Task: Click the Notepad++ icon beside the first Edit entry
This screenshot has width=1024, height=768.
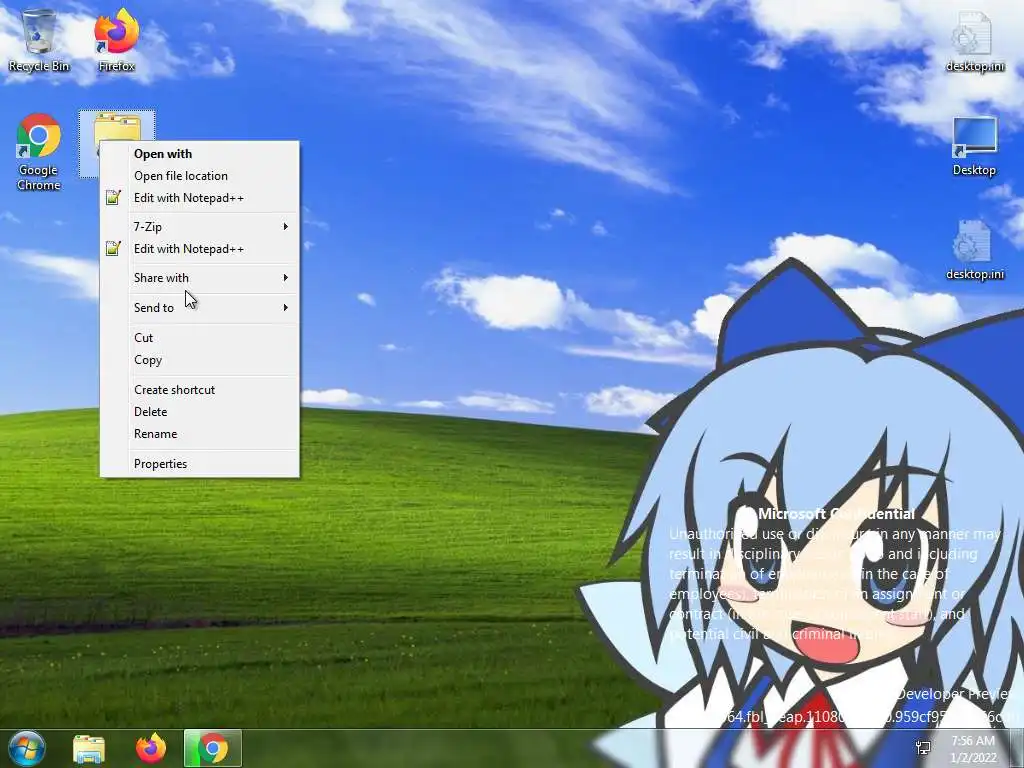Action: point(114,197)
